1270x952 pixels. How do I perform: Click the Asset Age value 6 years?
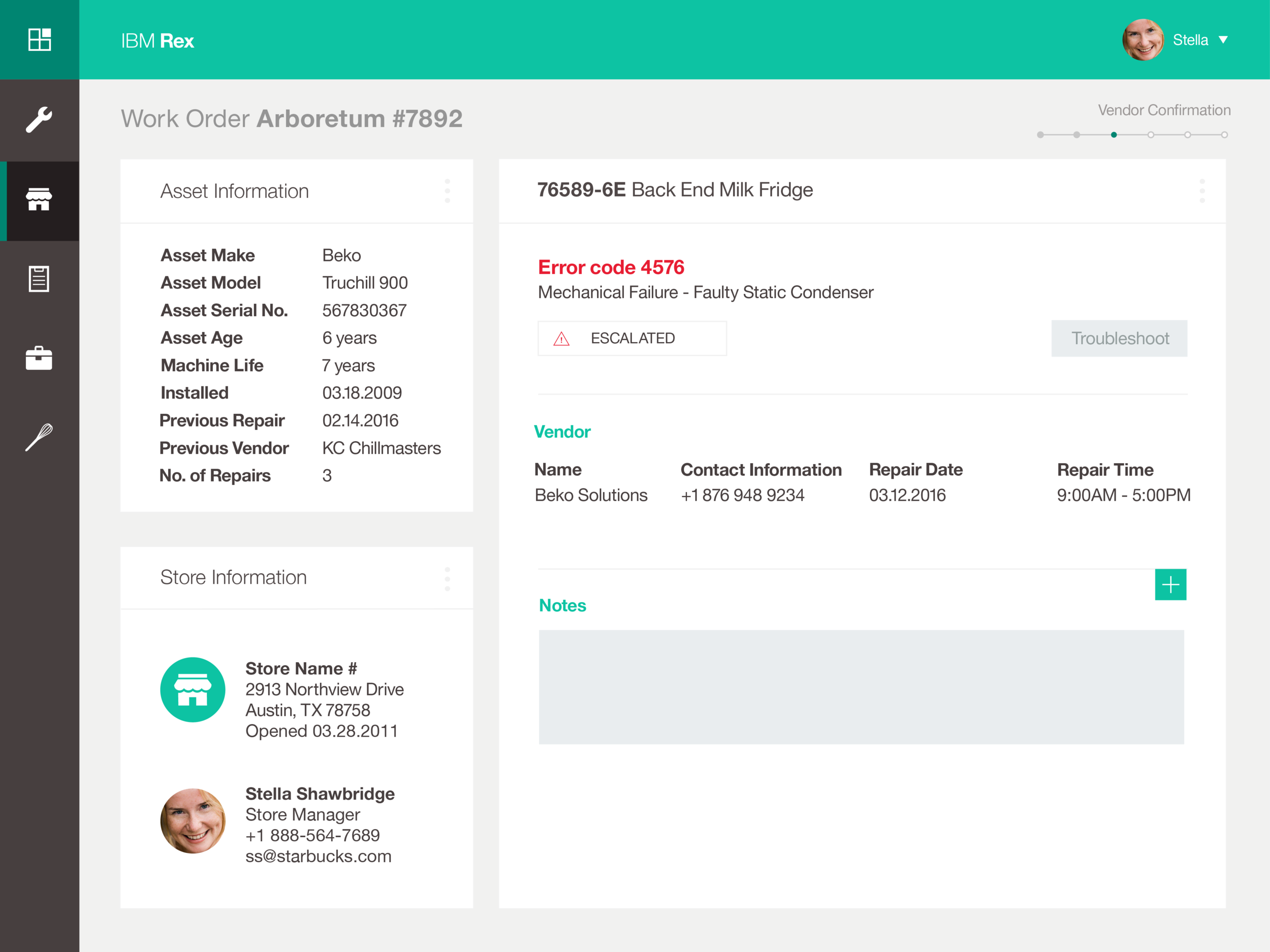[350, 338]
